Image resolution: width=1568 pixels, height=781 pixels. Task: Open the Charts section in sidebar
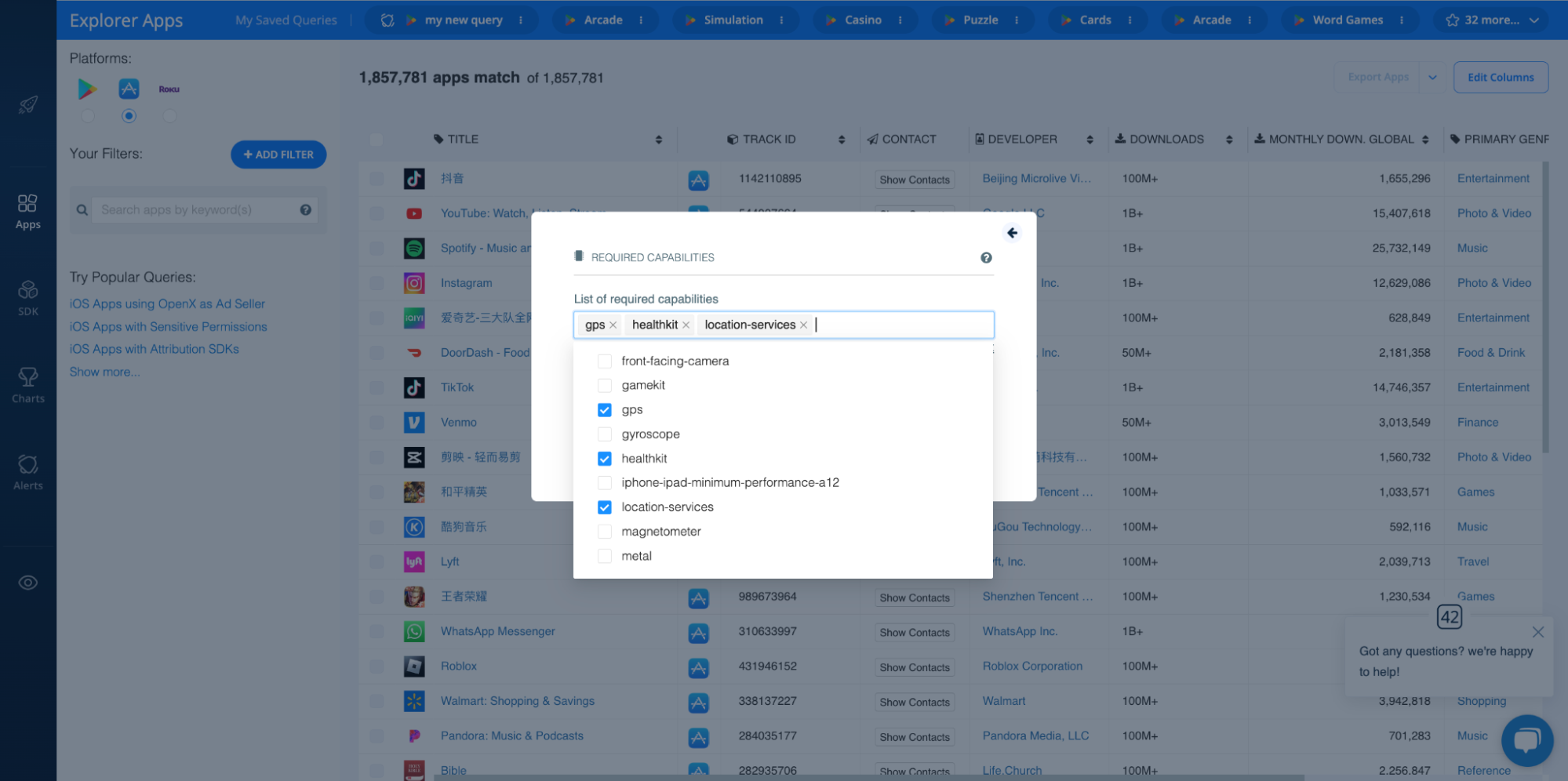click(x=28, y=385)
